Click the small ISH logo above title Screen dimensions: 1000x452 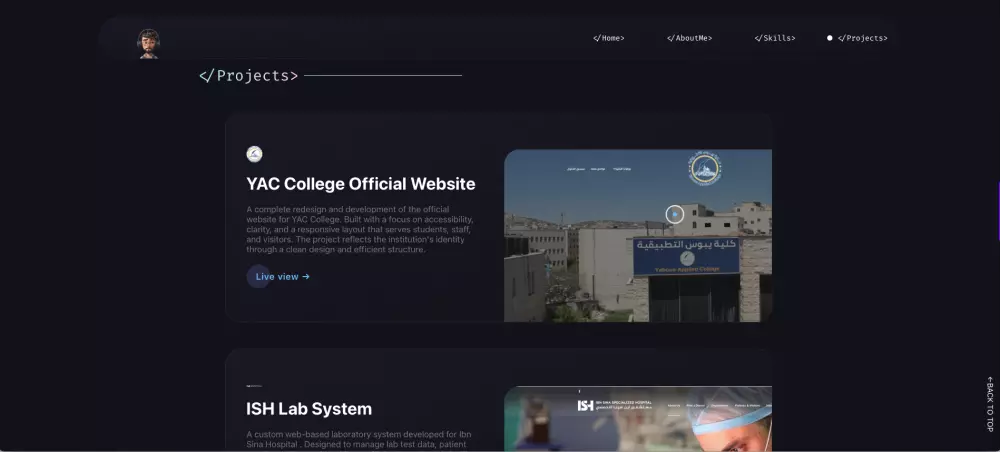pyautogui.click(x=254, y=386)
